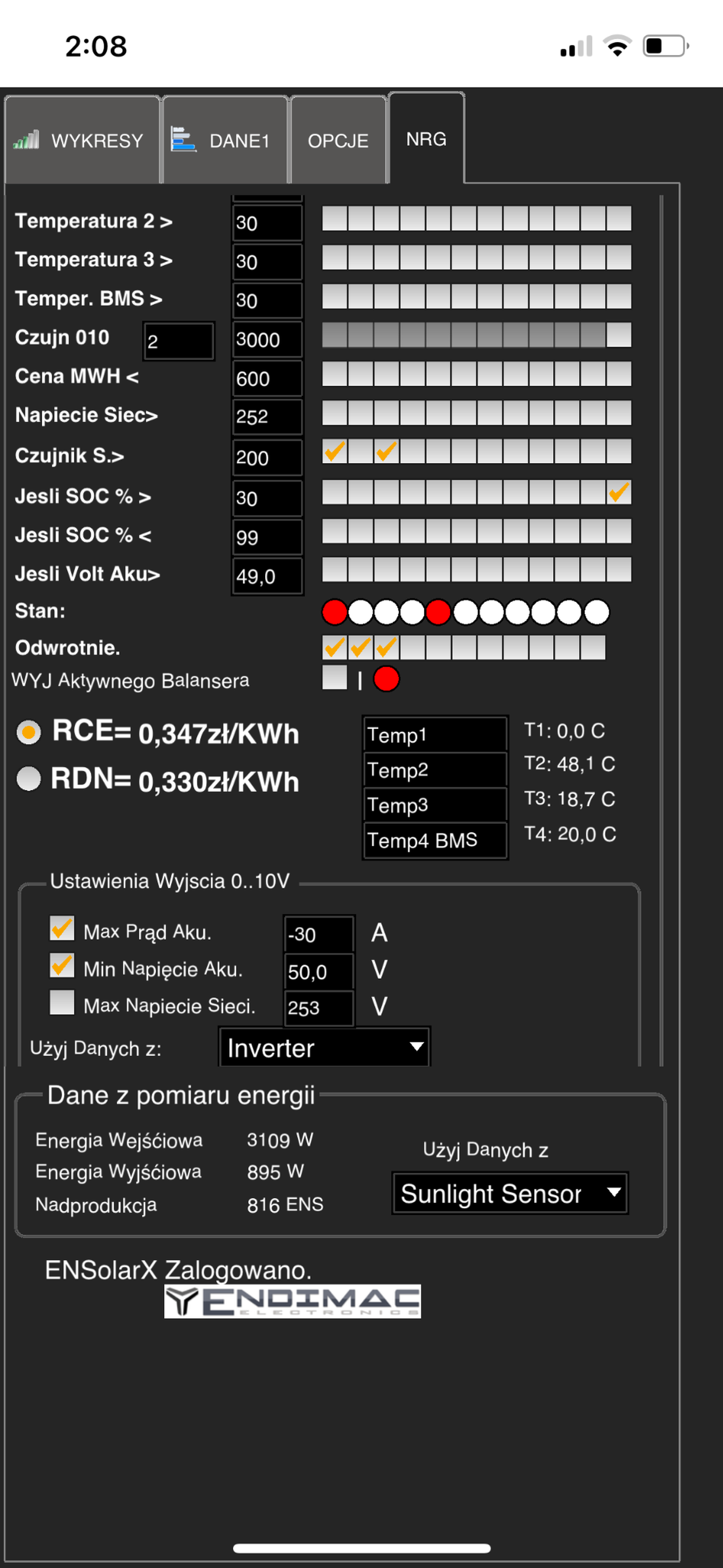The width and height of the screenshot is (723, 1568).
Task: Edit the Jesli Volt Aku field 49,0
Action: tap(267, 577)
